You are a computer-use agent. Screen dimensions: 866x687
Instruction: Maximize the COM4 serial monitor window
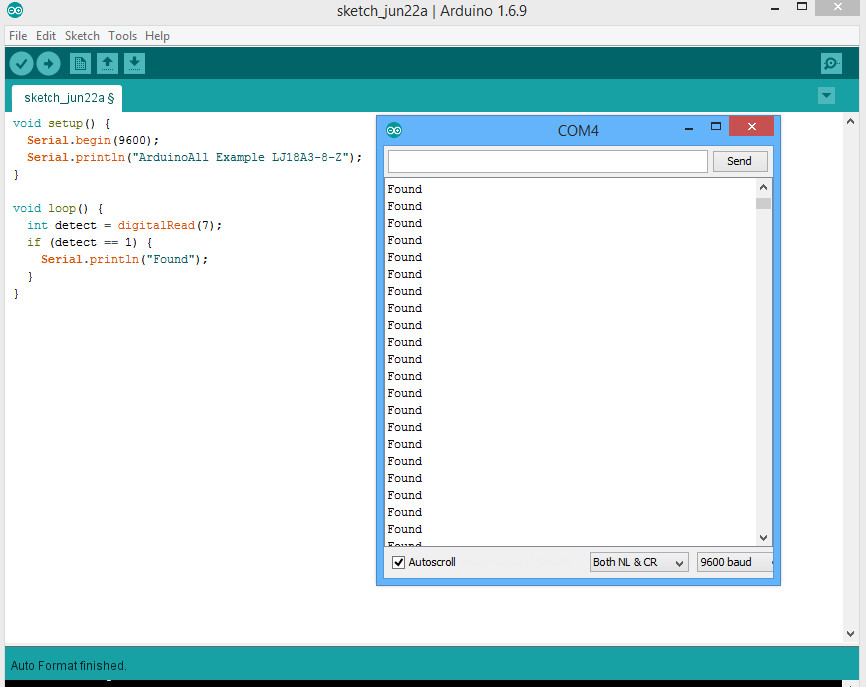716,126
